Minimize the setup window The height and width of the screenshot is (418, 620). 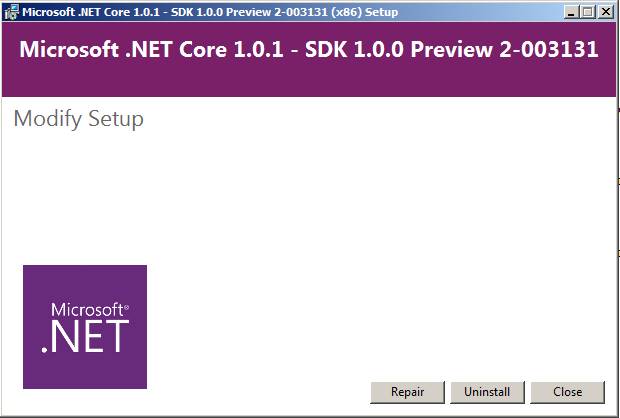pos(570,12)
